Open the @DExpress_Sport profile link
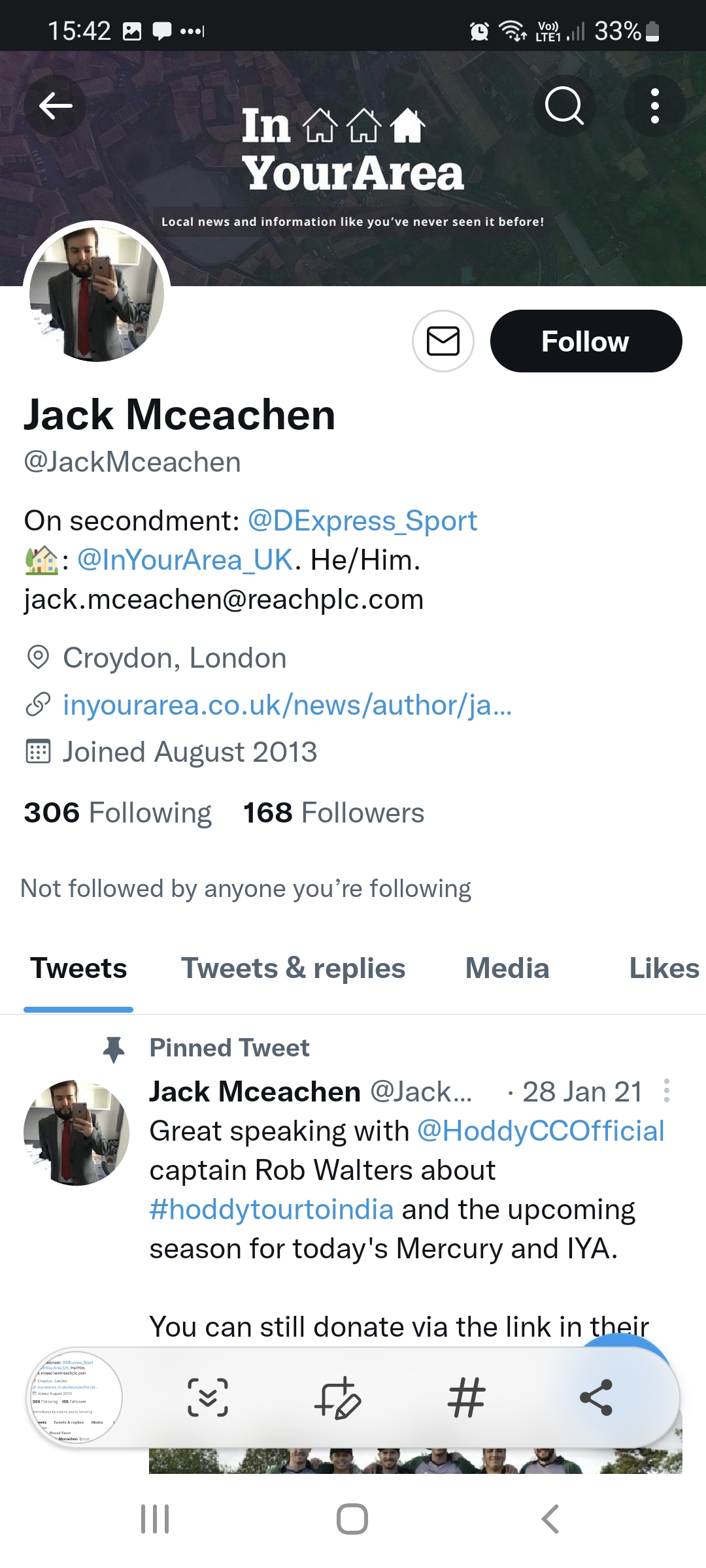This screenshot has width=706, height=1568. pos(362,521)
